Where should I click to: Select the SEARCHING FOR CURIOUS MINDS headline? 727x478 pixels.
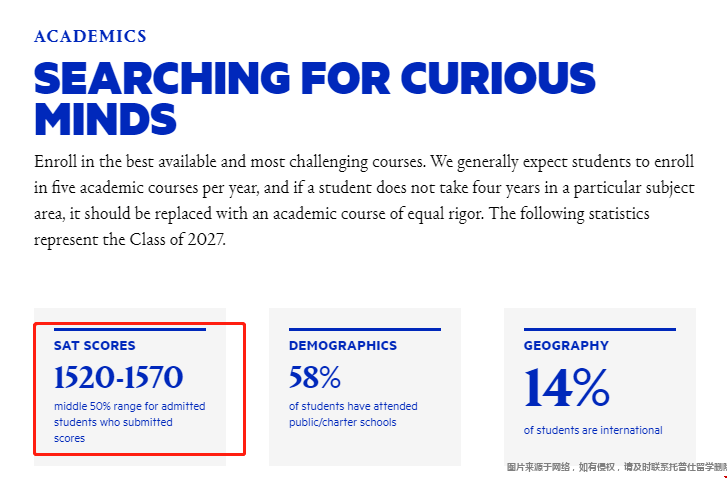[315, 98]
